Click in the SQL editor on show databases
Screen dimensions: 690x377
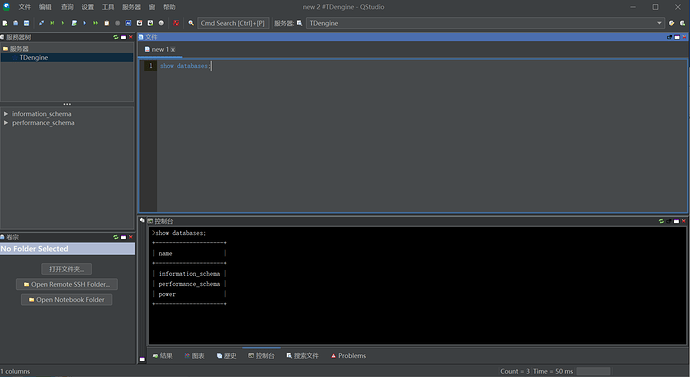(x=185, y=66)
